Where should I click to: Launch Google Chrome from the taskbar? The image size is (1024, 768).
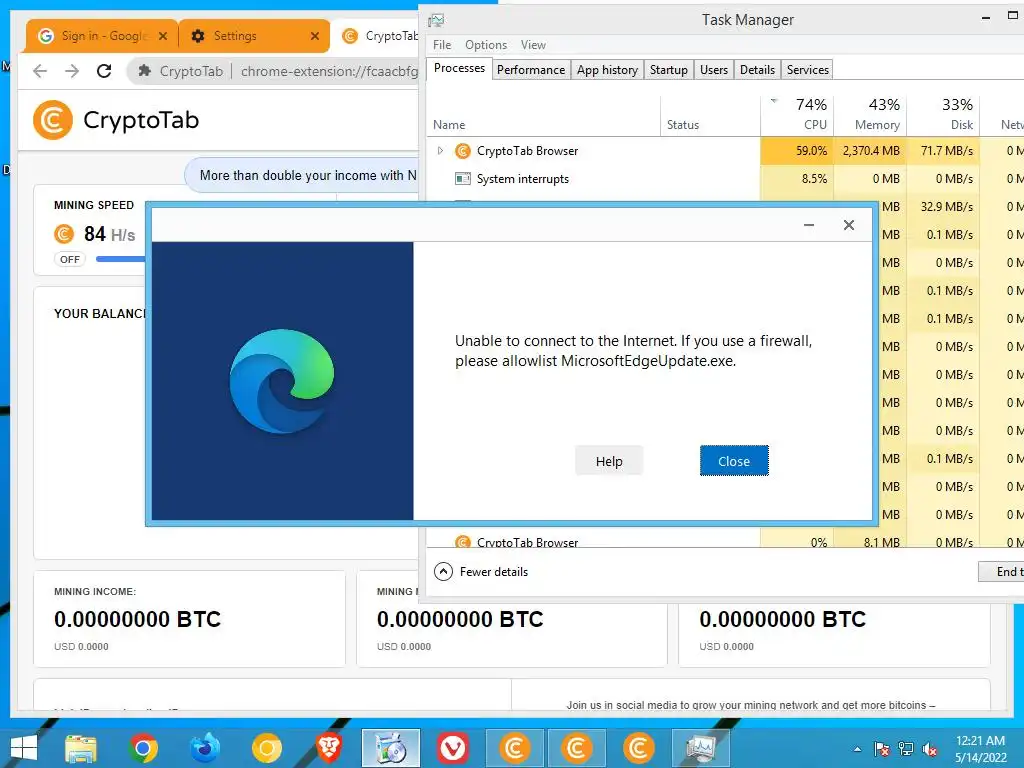click(143, 748)
